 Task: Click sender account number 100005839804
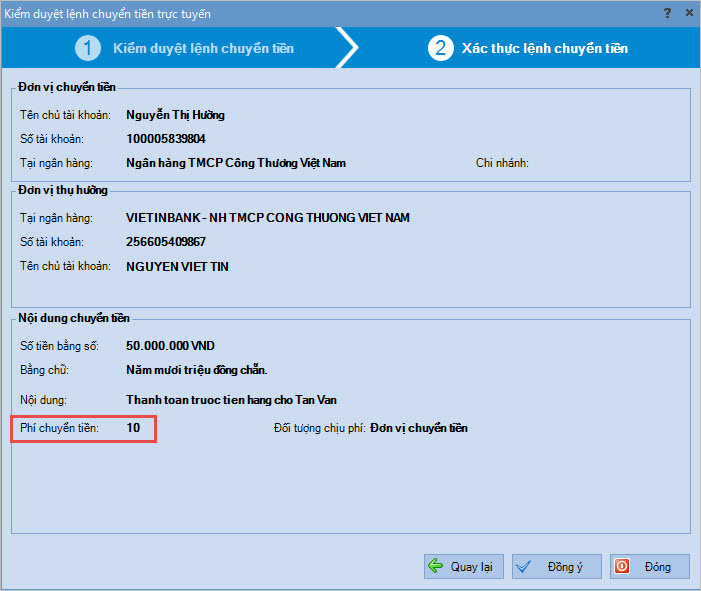tap(166, 139)
